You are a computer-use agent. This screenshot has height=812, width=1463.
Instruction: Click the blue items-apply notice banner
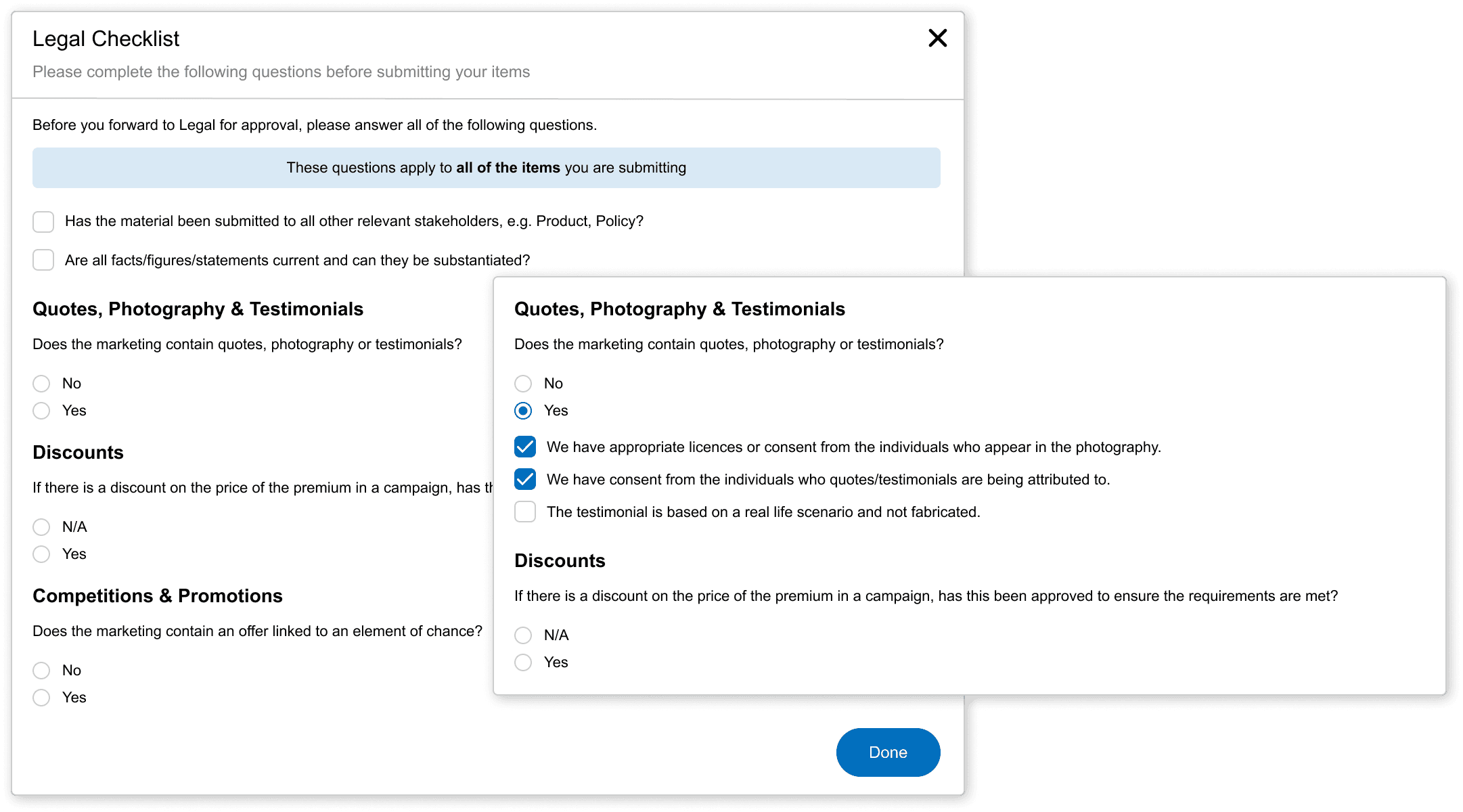(x=486, y=167)
